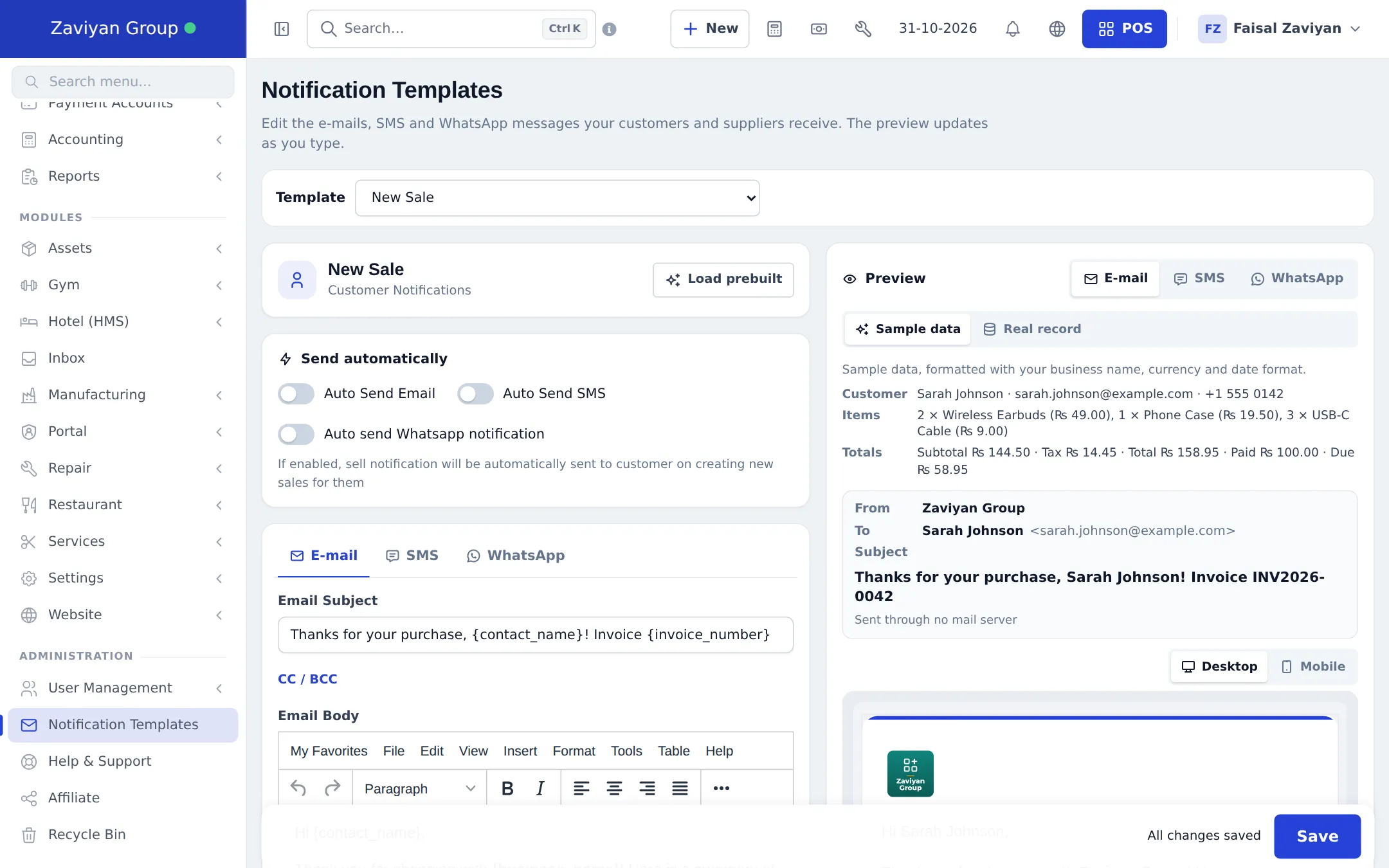Click the New button in the top bar
This screenshot has height=868, width=1389.
[x=710, y=29]
